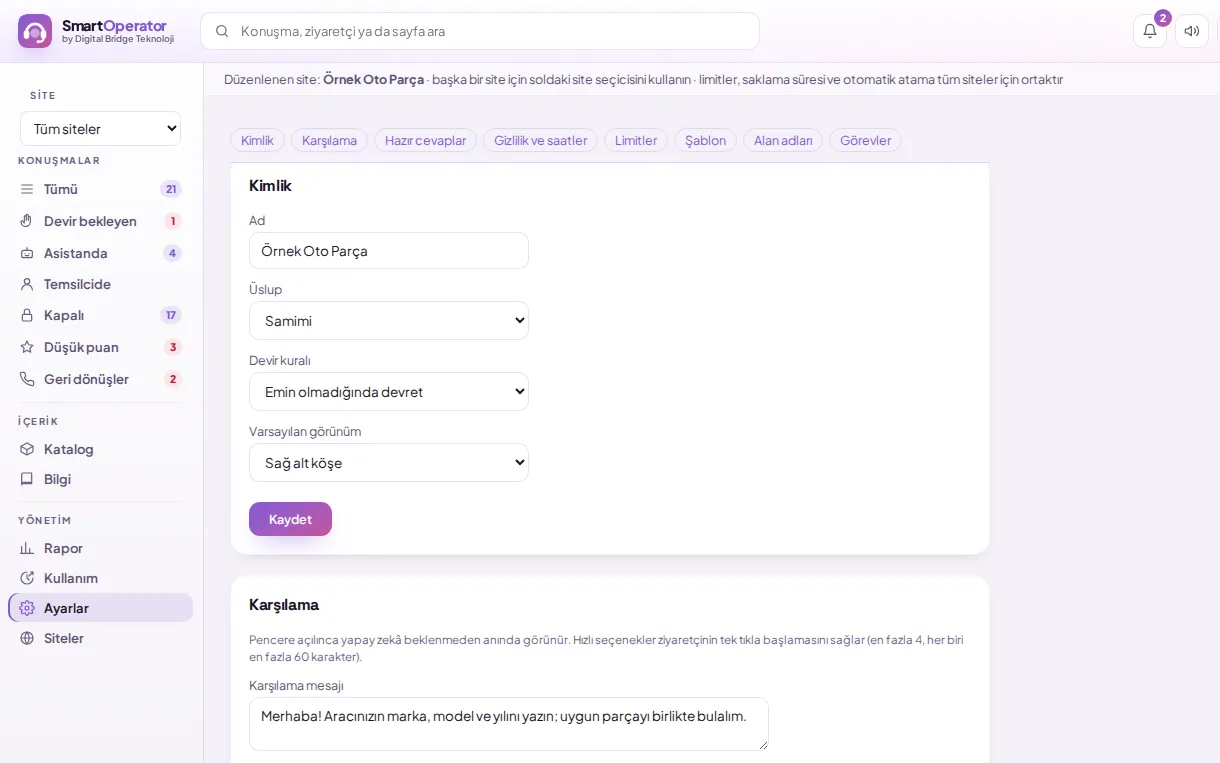Open the Rapor page link
Image resolution: width=1220 pixels, height=763 pixels.
(100, 548)
